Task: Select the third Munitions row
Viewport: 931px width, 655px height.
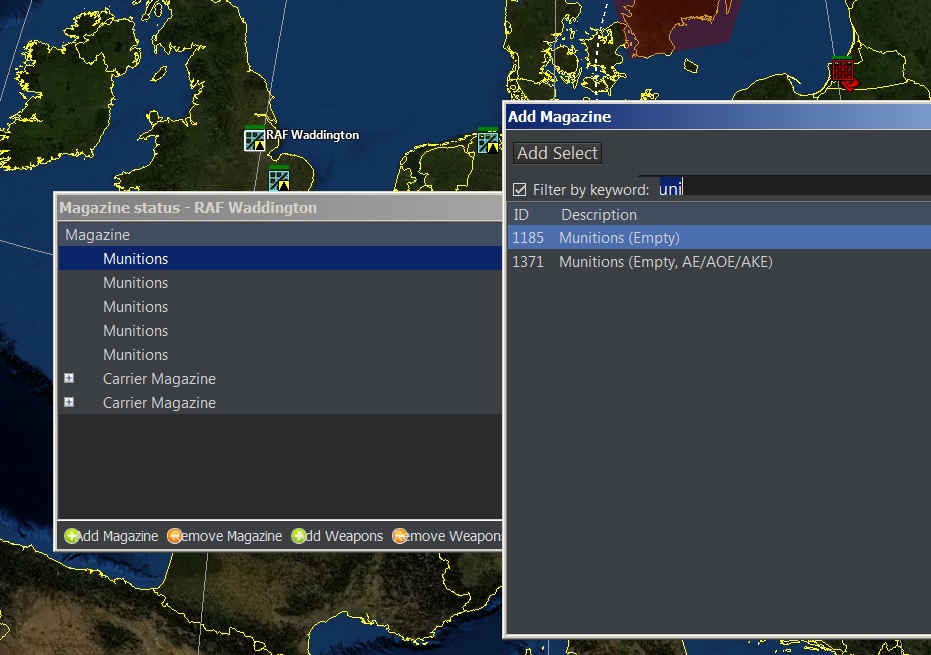Action: [x=280, y=306]
